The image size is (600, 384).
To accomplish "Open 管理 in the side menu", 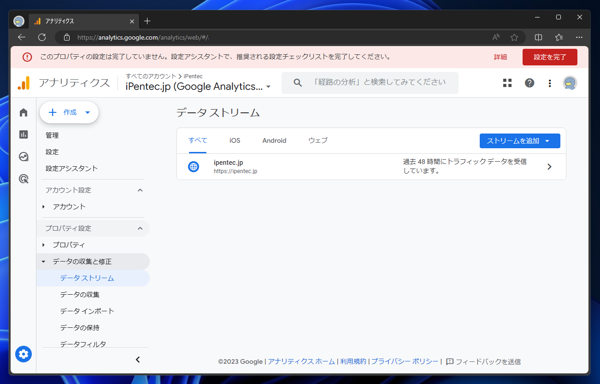I will (x=52, y=135).
